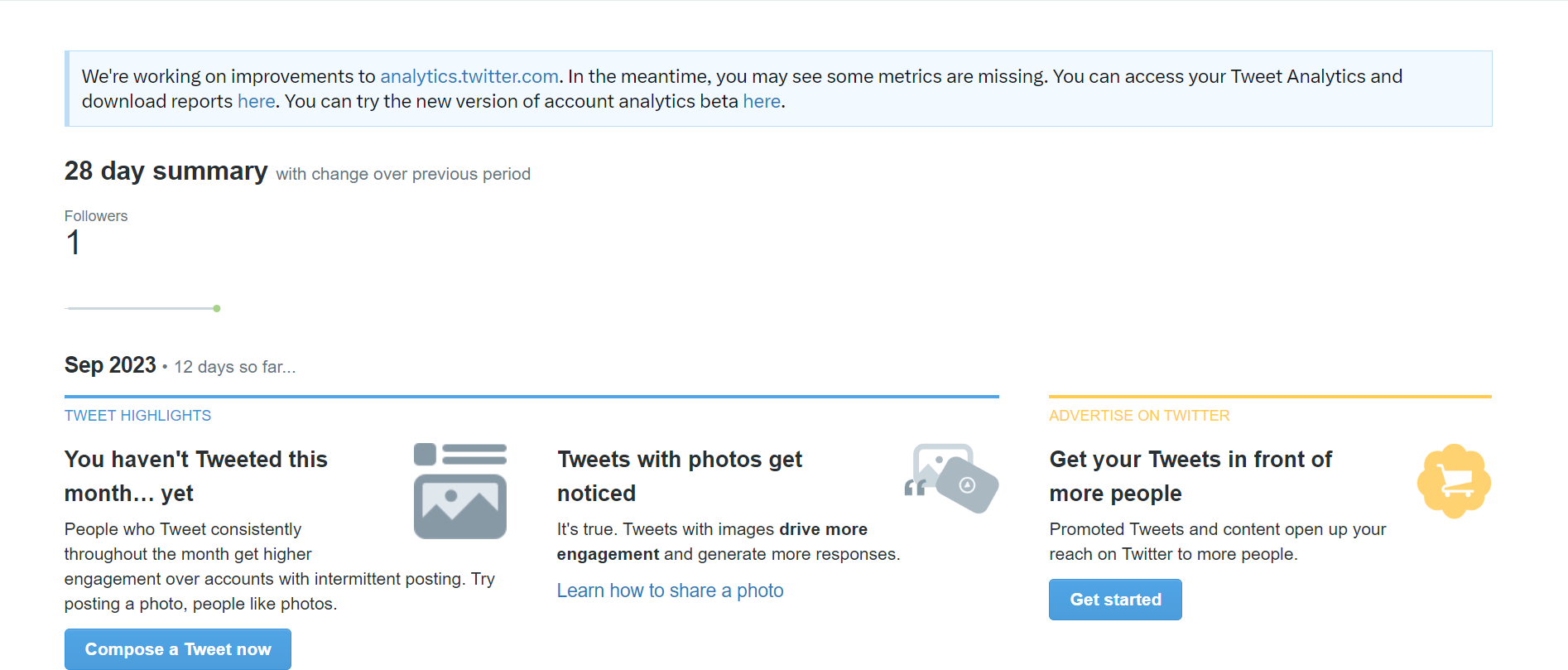The width and height of the screenshot is (1568, 670).
Task: Click the 28 day summary heading
Action: pos(166,171)
